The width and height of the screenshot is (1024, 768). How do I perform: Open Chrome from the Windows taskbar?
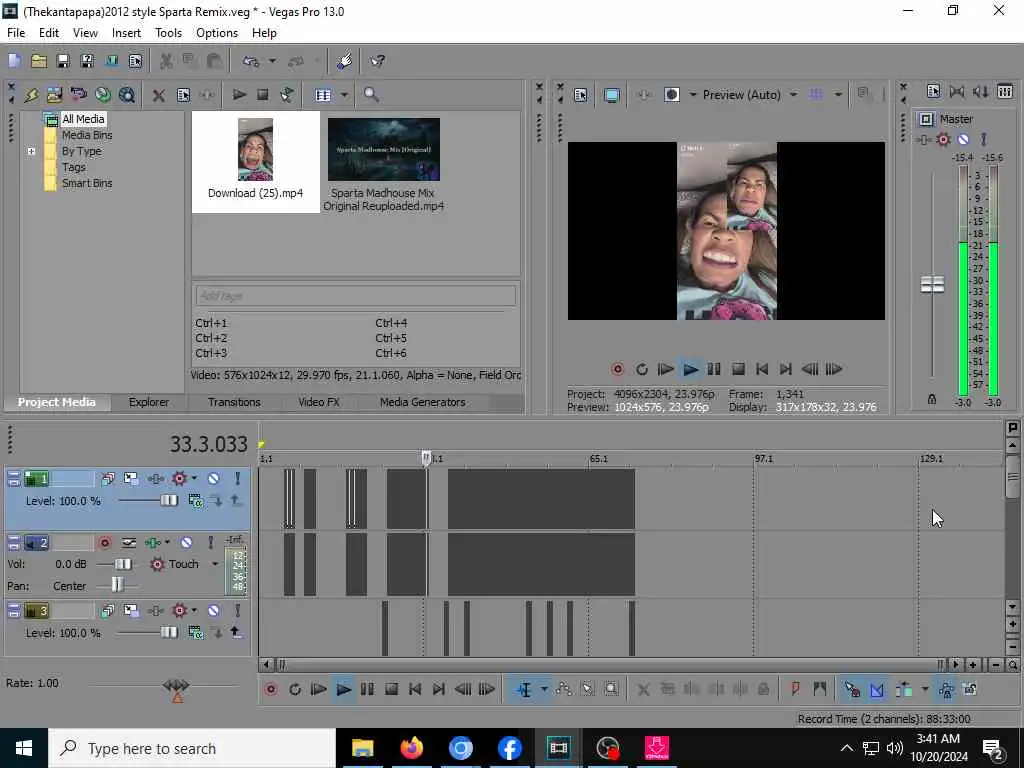(460, 748)
